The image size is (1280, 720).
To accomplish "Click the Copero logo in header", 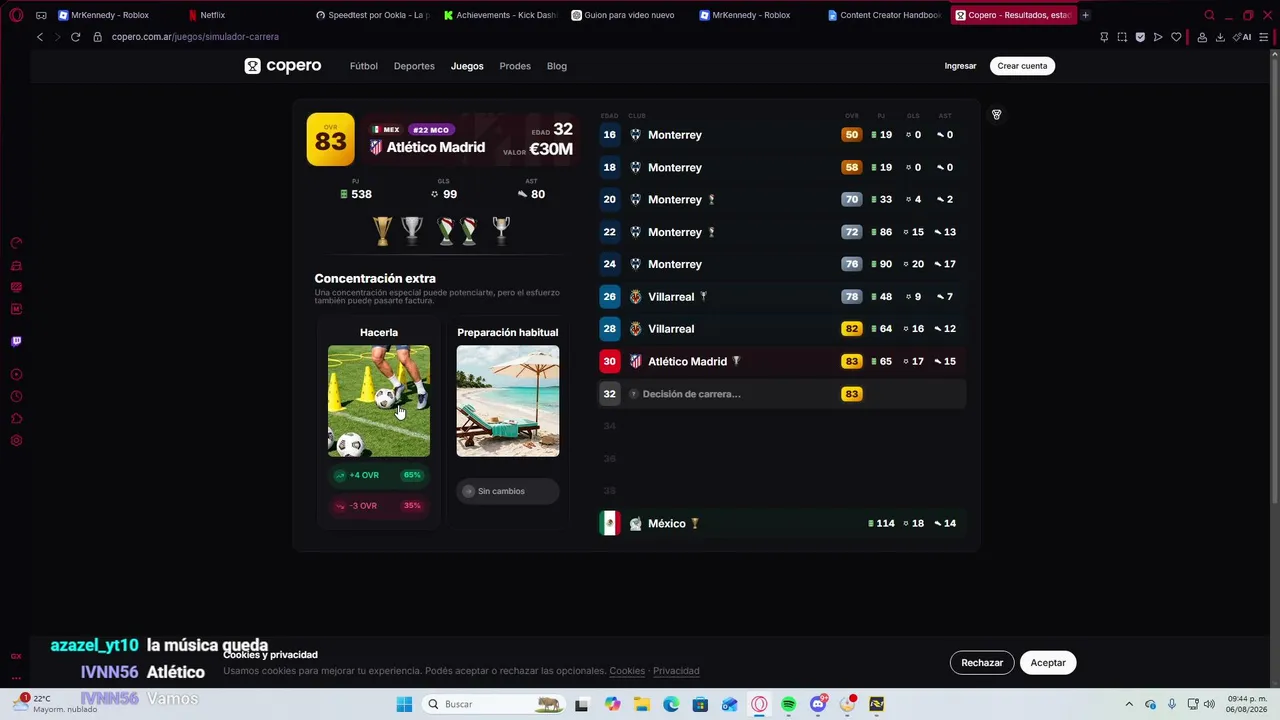I will coord(283,66).
